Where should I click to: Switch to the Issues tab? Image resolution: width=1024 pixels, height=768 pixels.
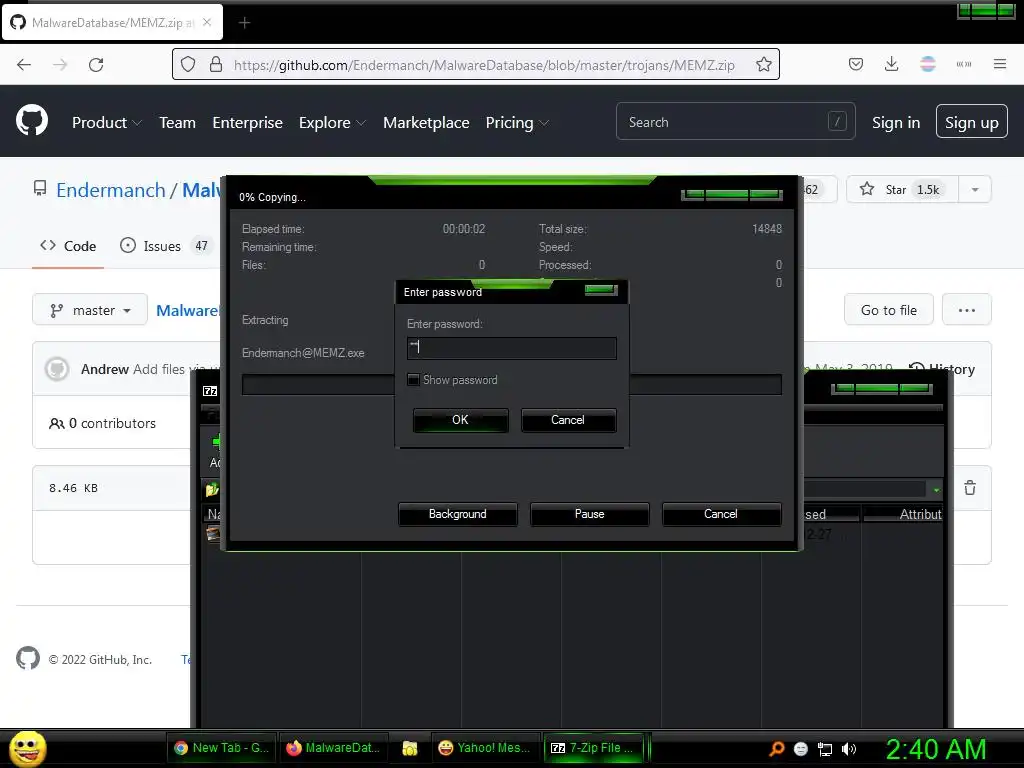click(165, 246)
